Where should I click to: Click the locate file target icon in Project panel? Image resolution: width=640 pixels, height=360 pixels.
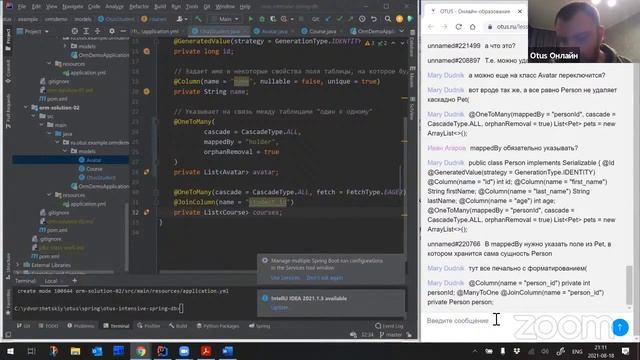pos(75,31)
